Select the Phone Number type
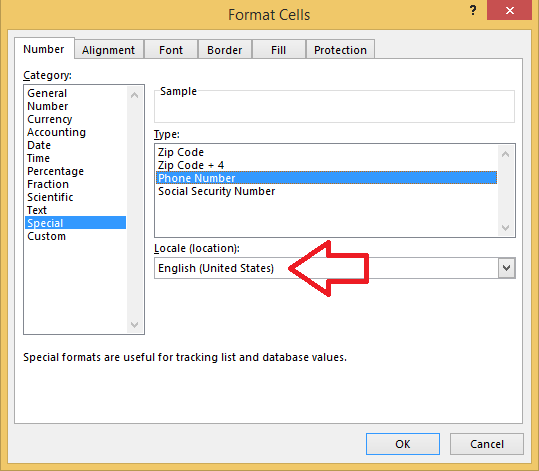 point(327,178)
